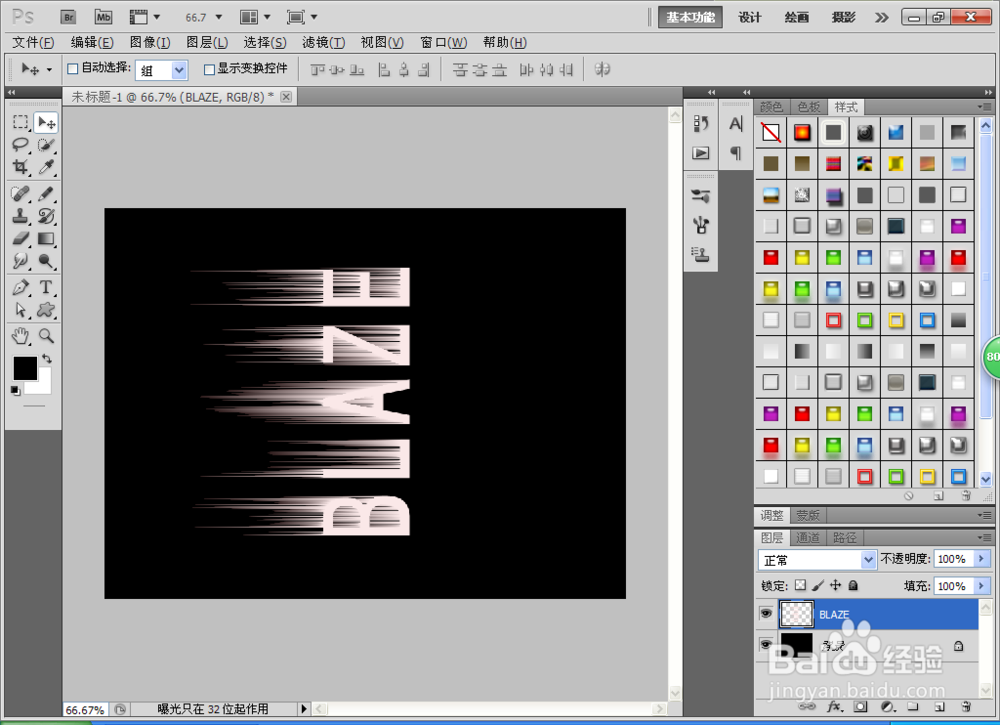Select the Lasso tool

tap(21, 145)
